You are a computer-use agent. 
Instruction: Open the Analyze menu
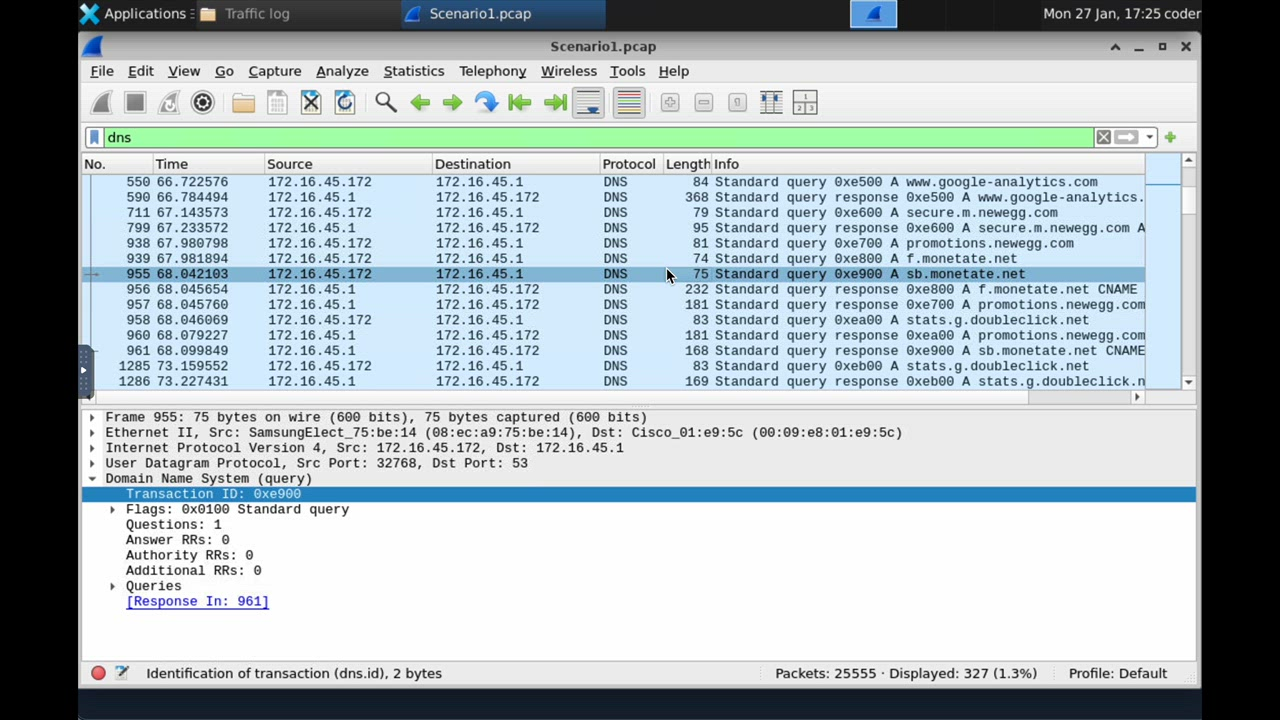coord(342,71)
